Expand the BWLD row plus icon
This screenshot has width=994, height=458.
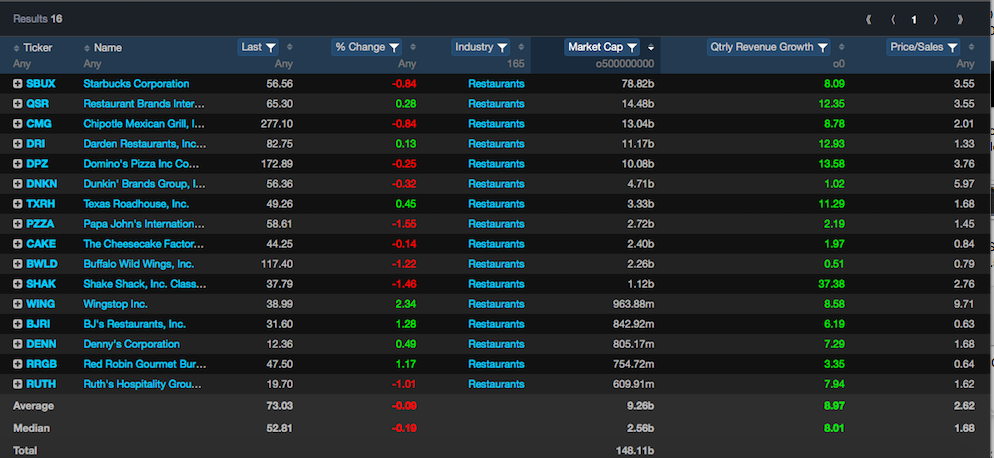coord(18,264)
